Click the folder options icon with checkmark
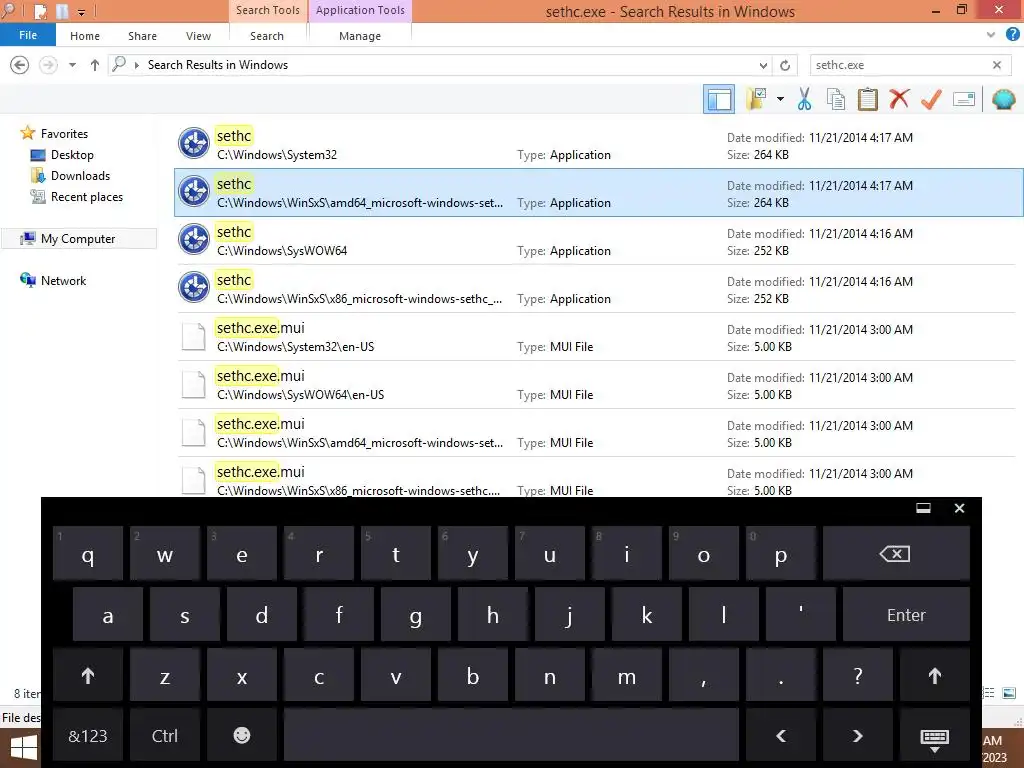Screen dimensions: 1024x768 click(756, 99)
